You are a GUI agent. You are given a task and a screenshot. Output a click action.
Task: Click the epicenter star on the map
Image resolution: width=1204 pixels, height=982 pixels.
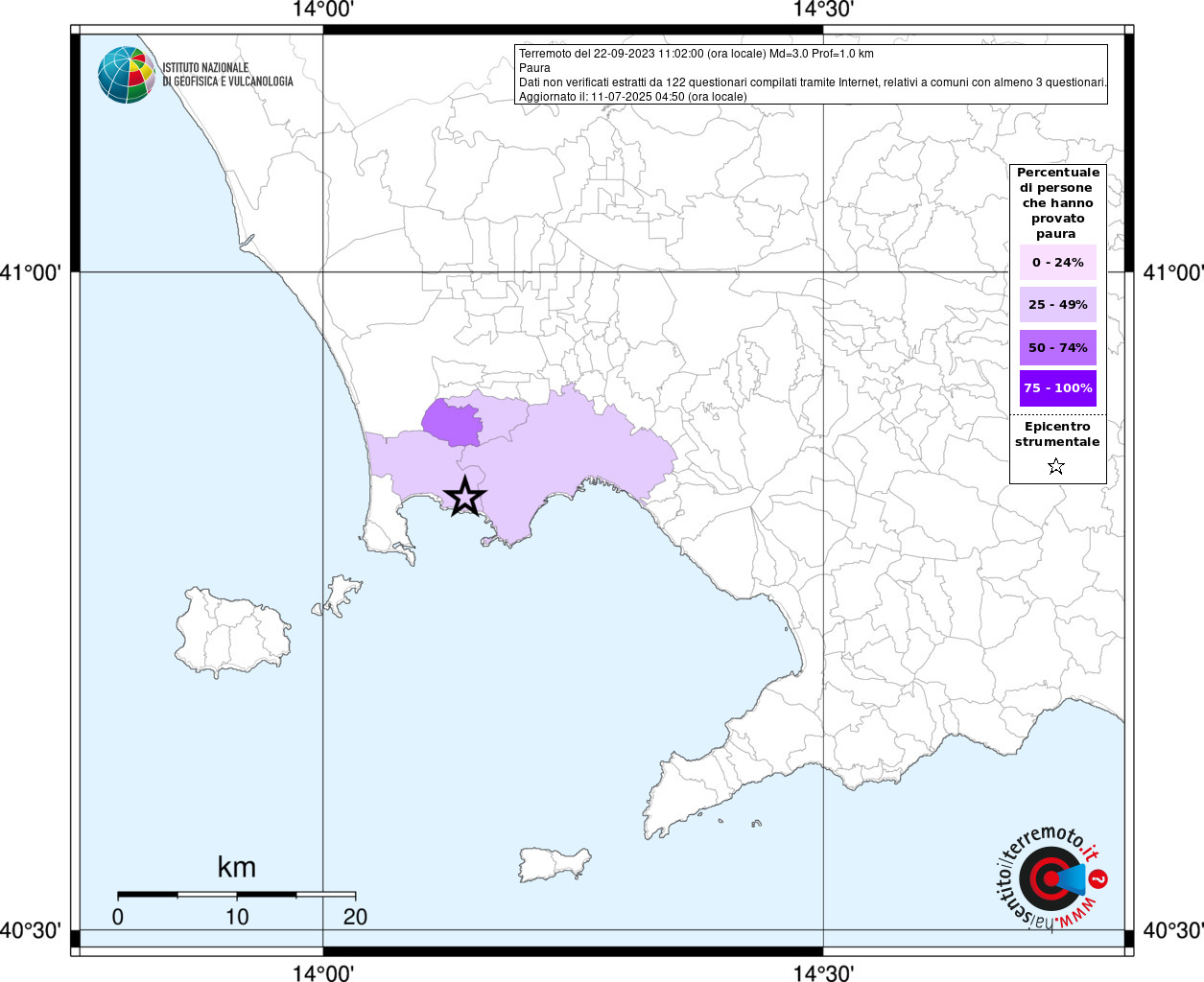point(465,497)
